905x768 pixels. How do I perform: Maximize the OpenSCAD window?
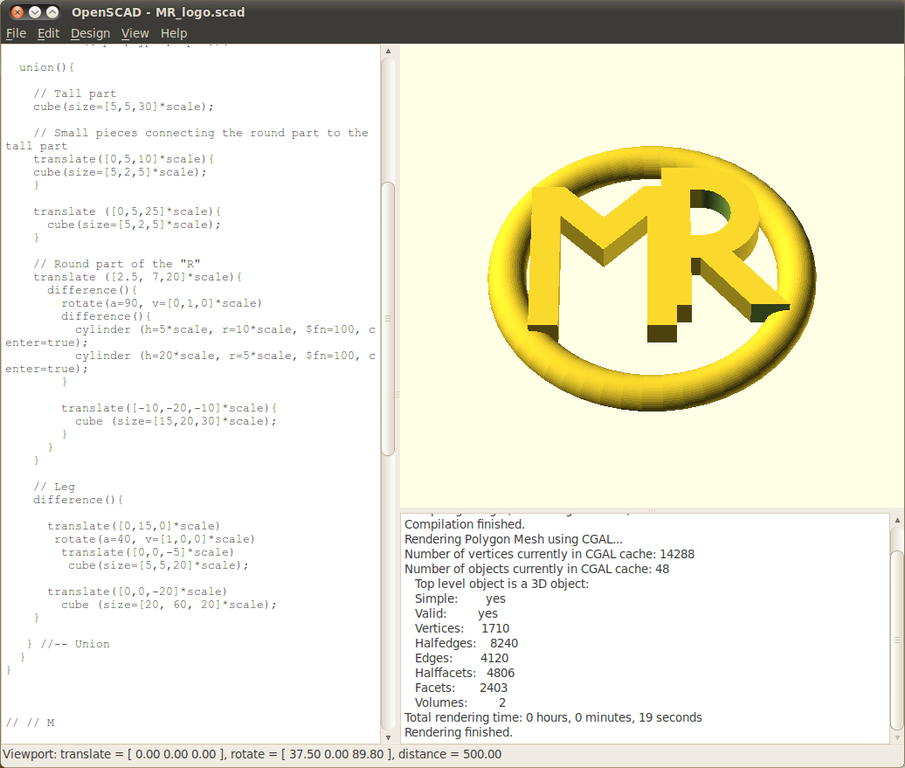[53, 12]
